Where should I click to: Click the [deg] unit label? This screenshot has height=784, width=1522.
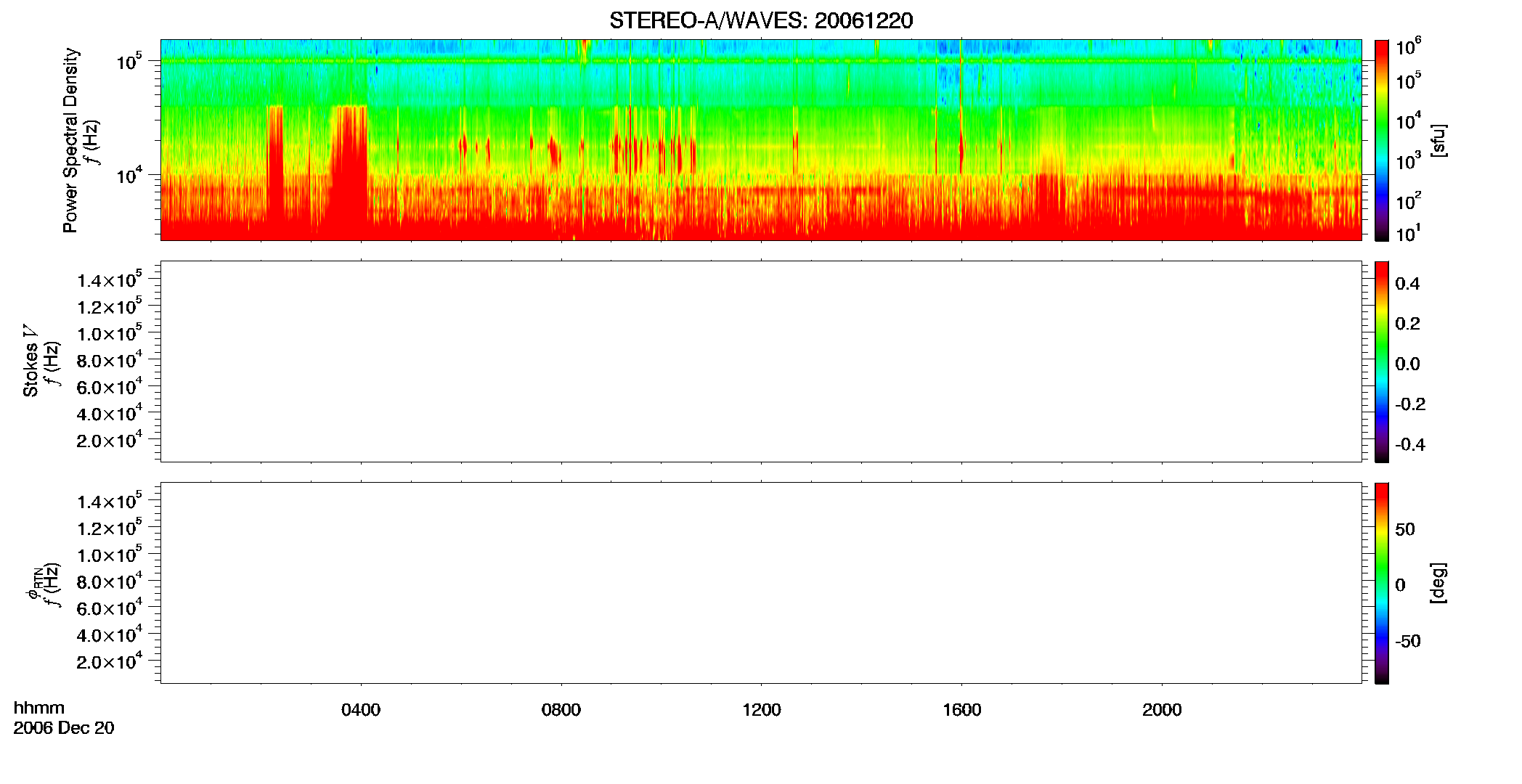pos(1438,583)
